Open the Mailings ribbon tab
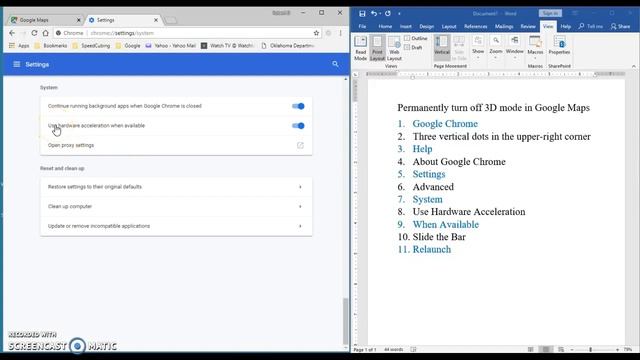The height and width of the screenshot is (360, 640). [x=504, y=27]
